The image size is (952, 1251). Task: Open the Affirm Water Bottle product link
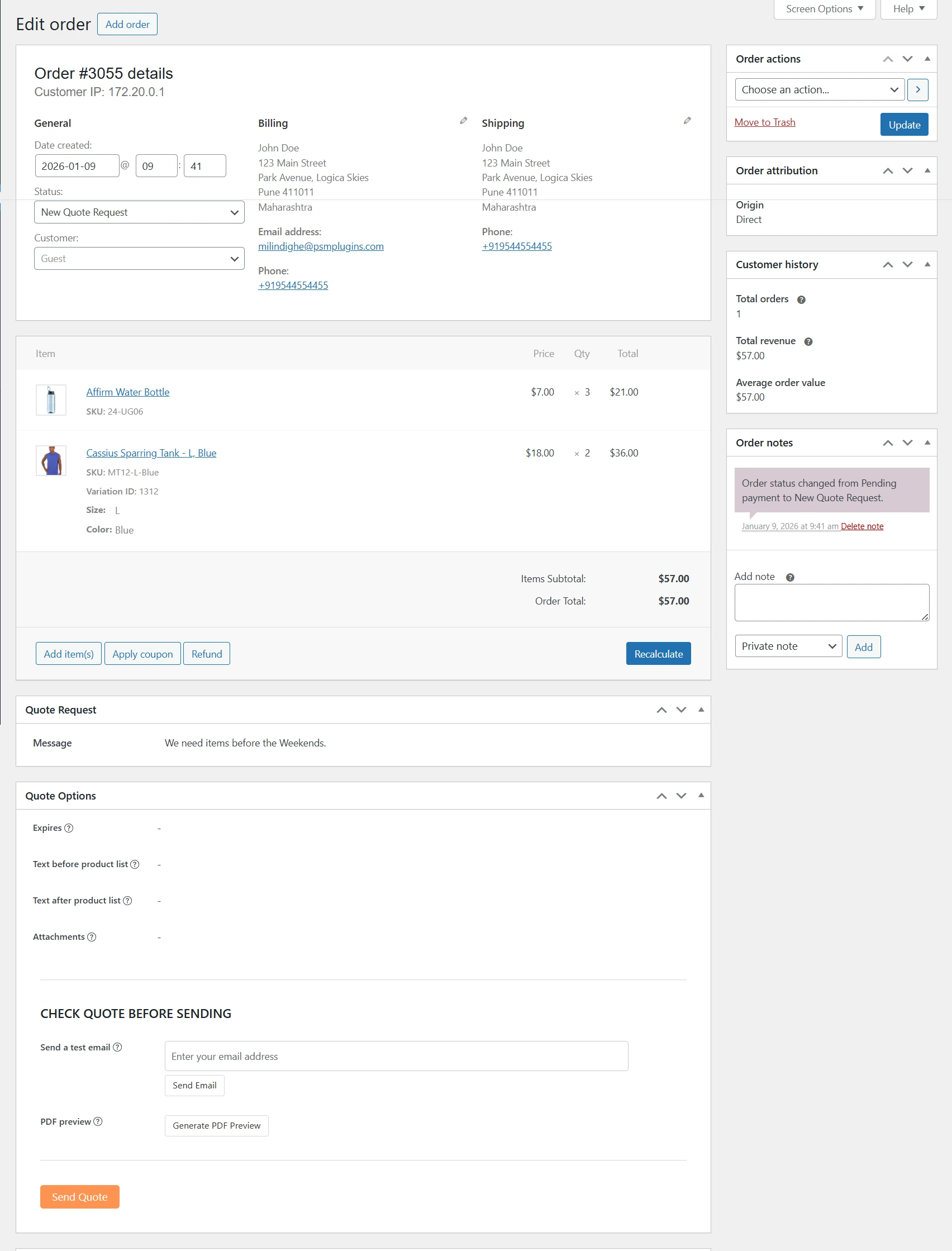tap(127, 392)
